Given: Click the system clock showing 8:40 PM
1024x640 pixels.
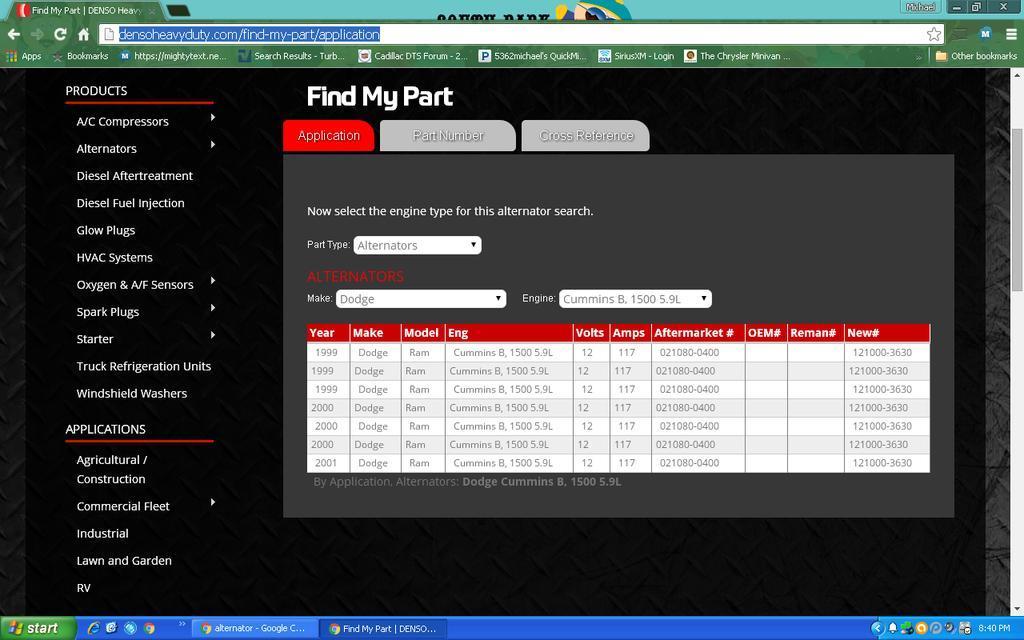Looking at the screenshot, I should 994,628.
